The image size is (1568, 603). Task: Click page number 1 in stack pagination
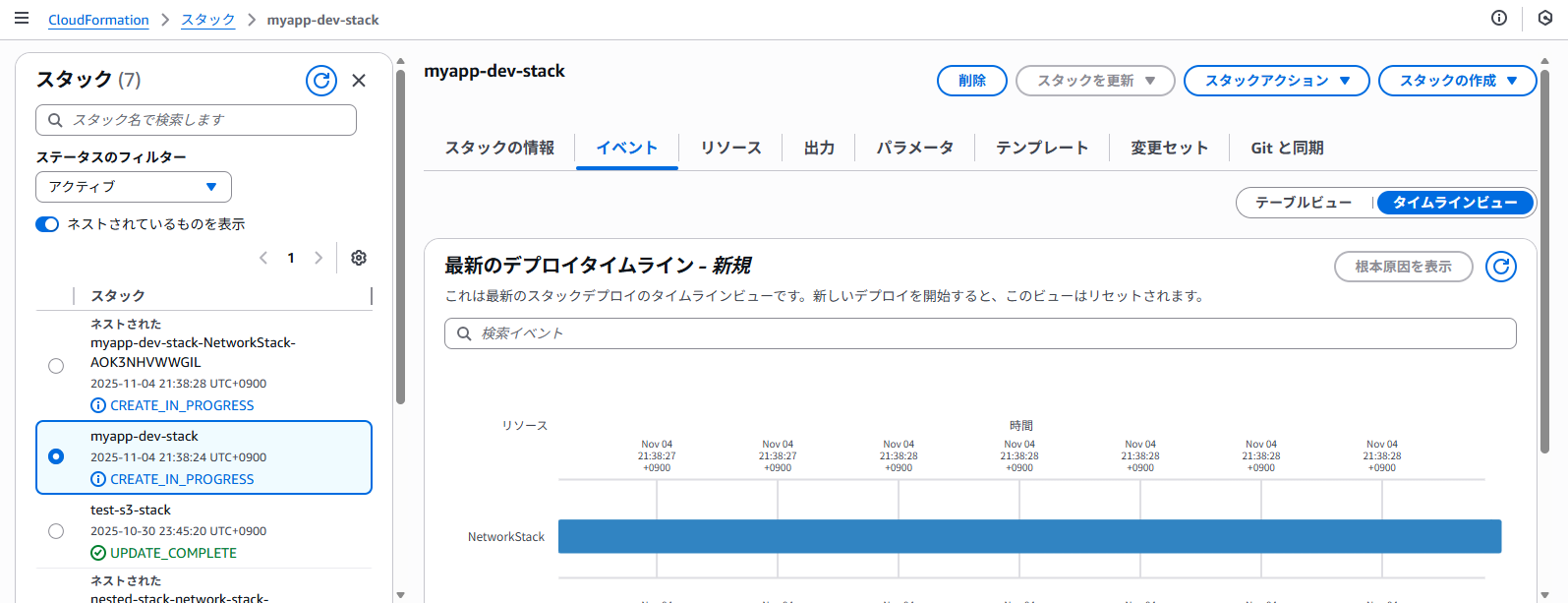click(291, 258)
